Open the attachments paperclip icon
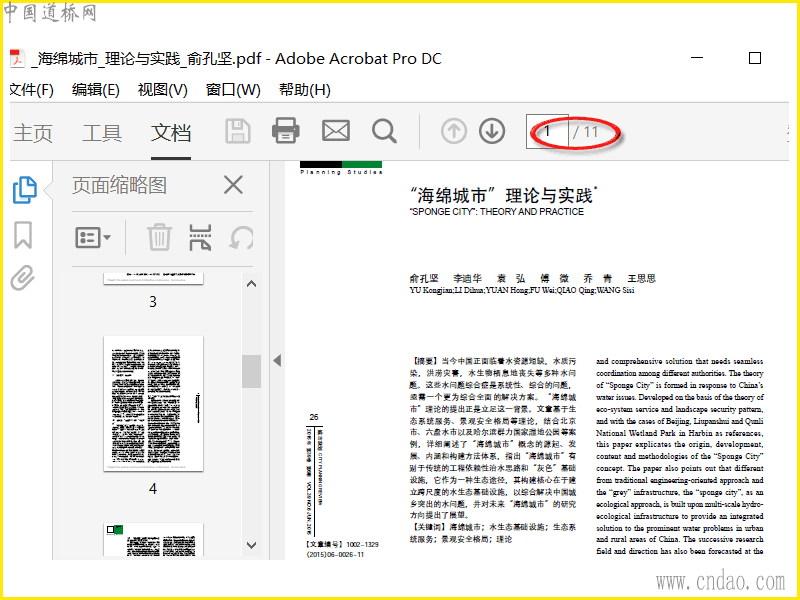 tap(23, 278)
